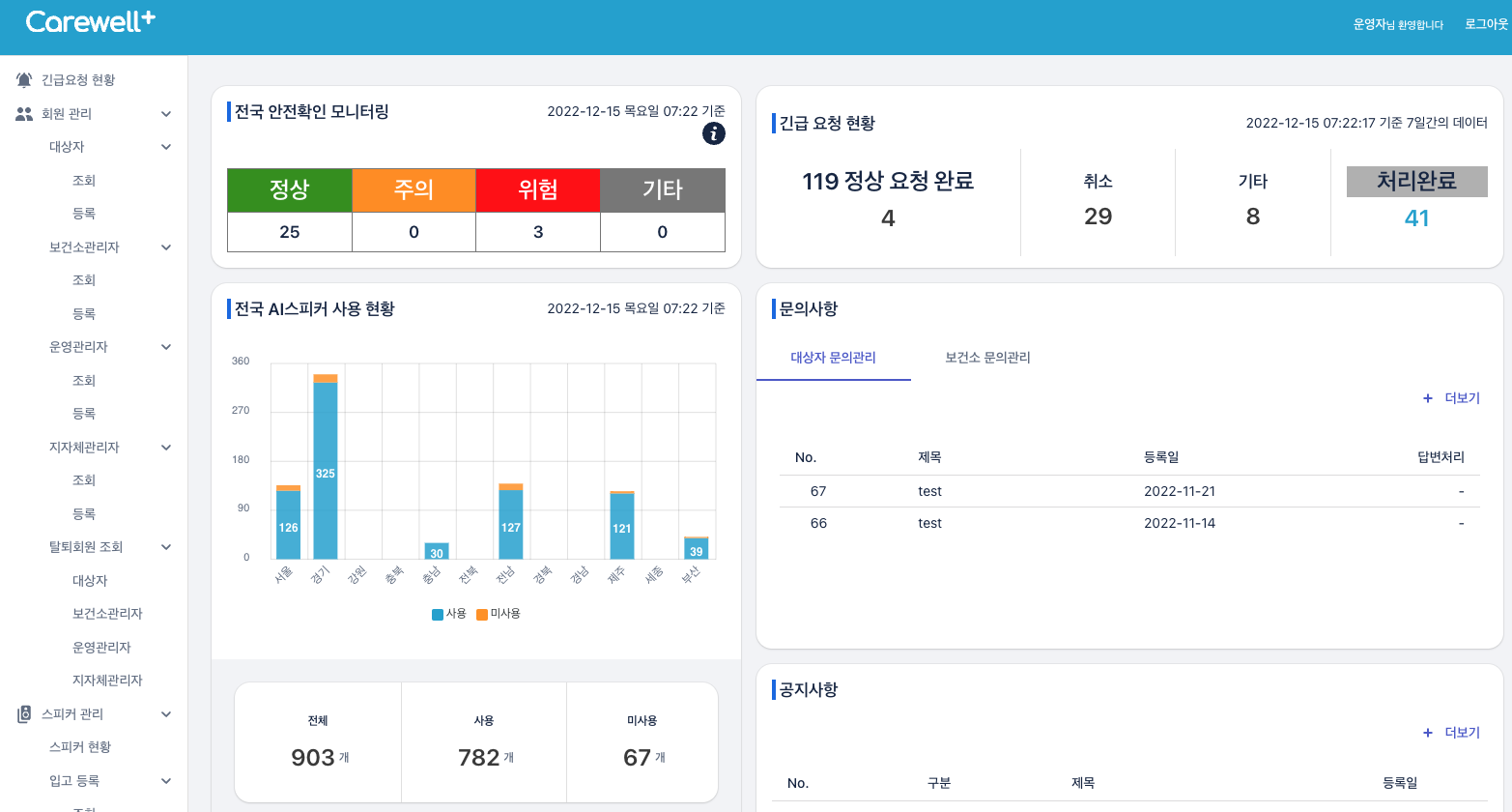Viewport: 1512px width, 812px height.
Task: Collapse the 회원 관리 menu chevron
Action: click(166, 114)
